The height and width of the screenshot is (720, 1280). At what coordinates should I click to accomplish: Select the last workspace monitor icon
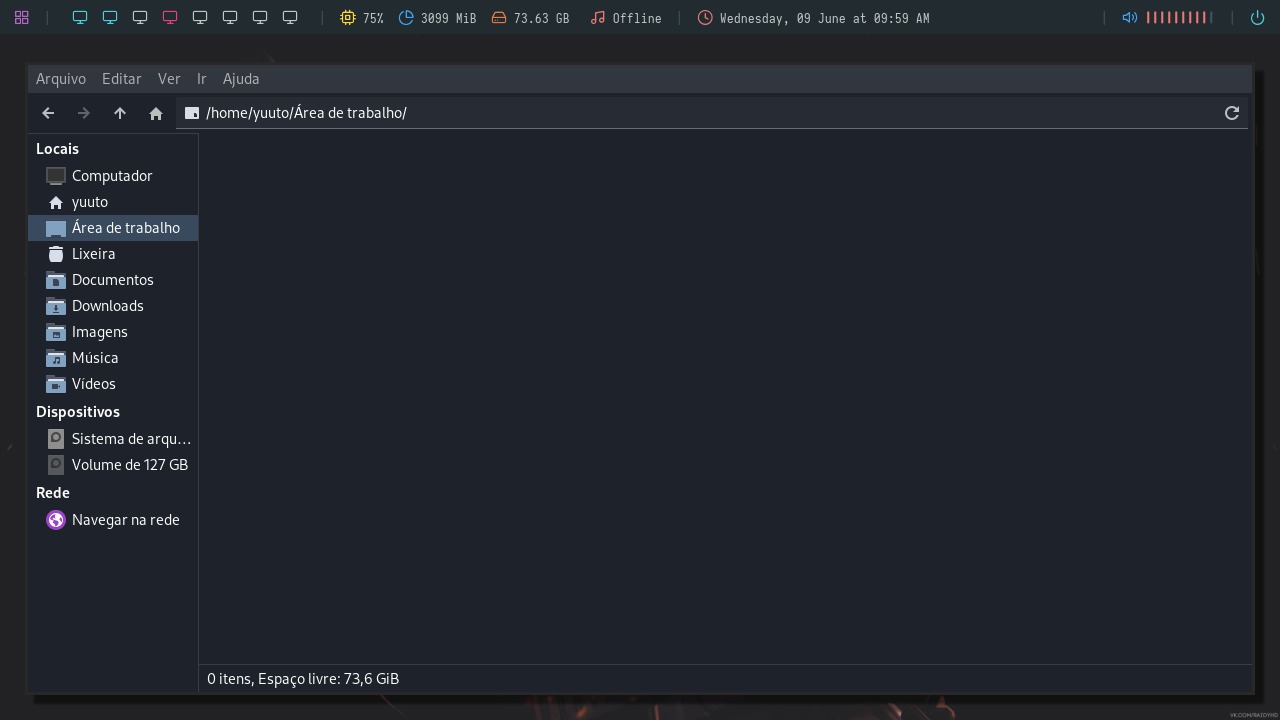[289, 17]
